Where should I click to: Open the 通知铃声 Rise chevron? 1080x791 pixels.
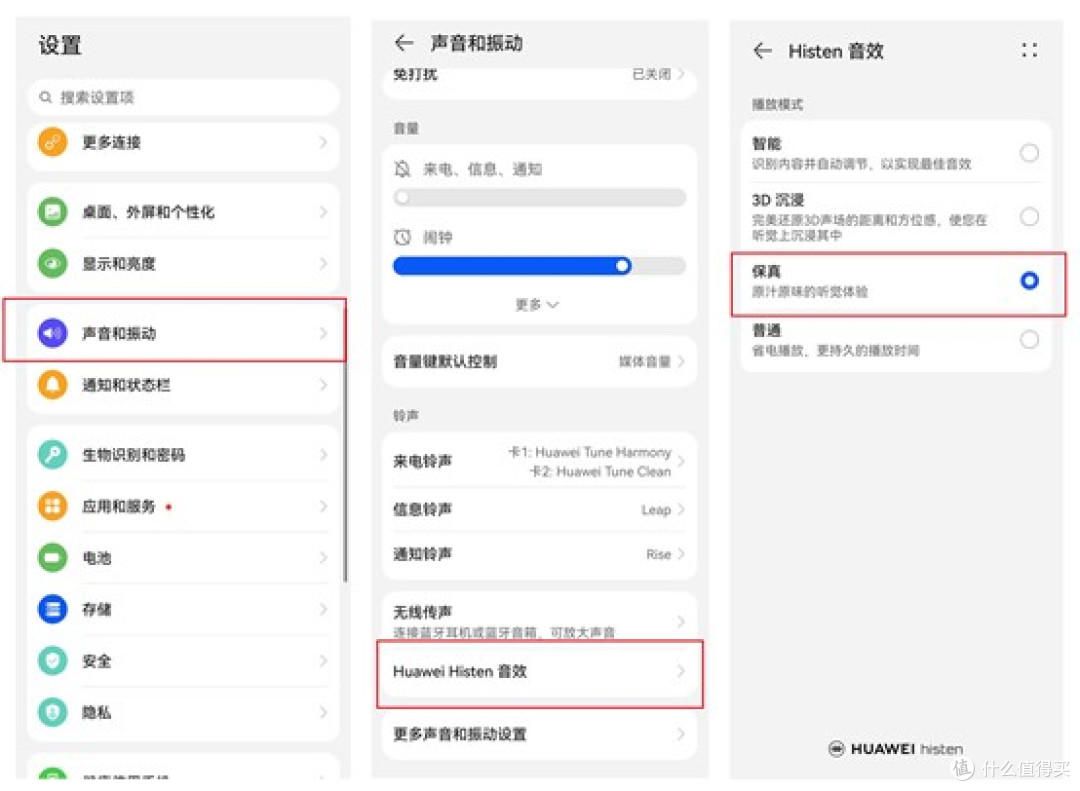[x=681, y=554]
